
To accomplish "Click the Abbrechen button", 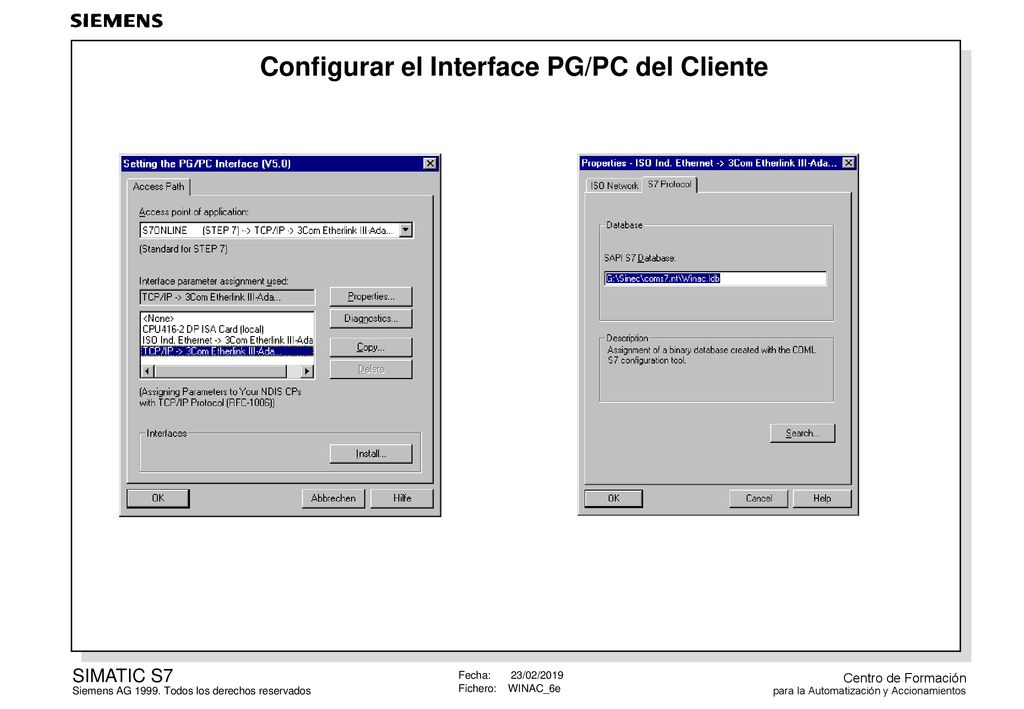I will 333,498.
